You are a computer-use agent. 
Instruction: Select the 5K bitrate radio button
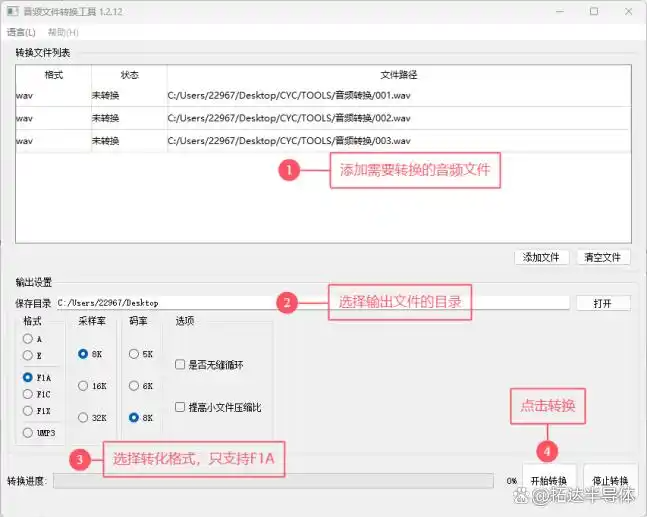(134, 354)
